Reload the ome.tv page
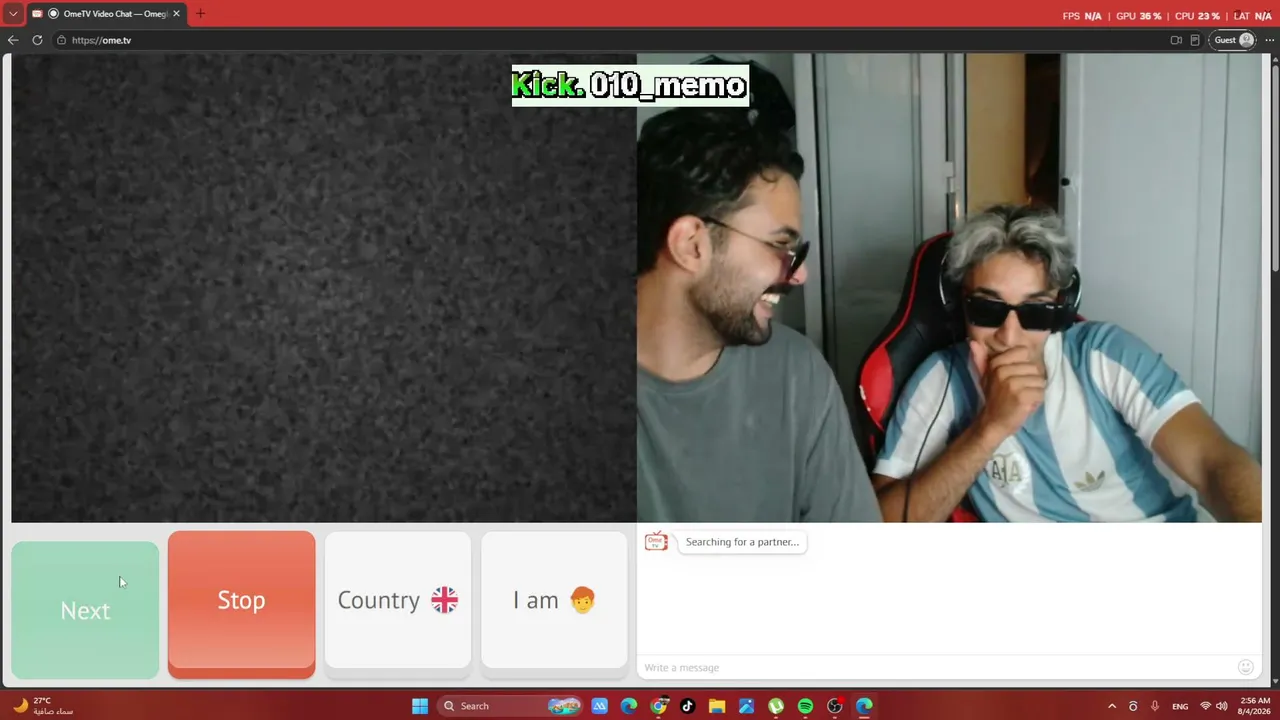This screenshot has height=720, width=1280. [37, 40]
